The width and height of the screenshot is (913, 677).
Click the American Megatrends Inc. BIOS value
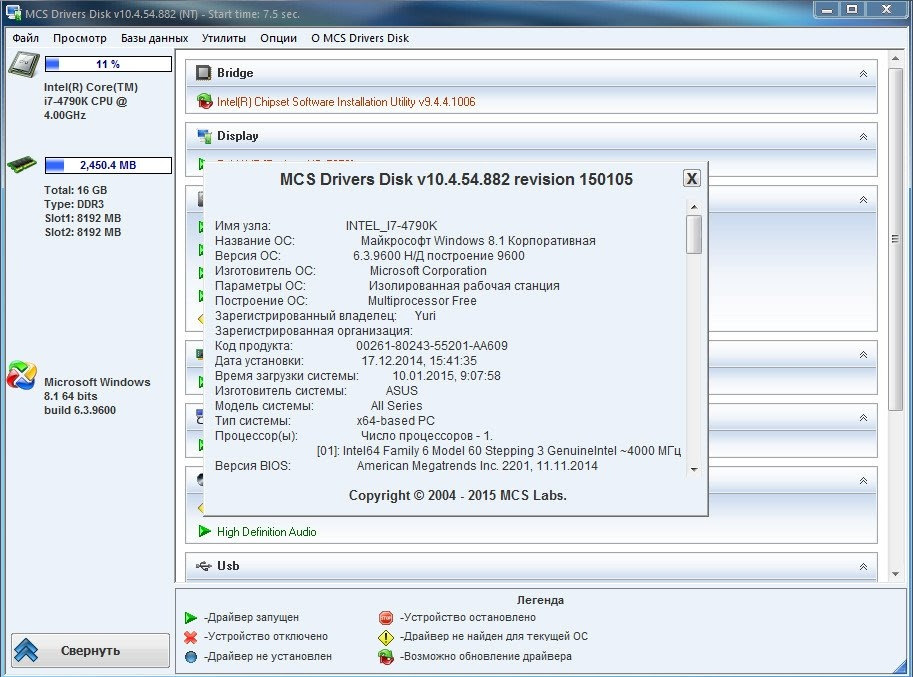pos(477,466)
